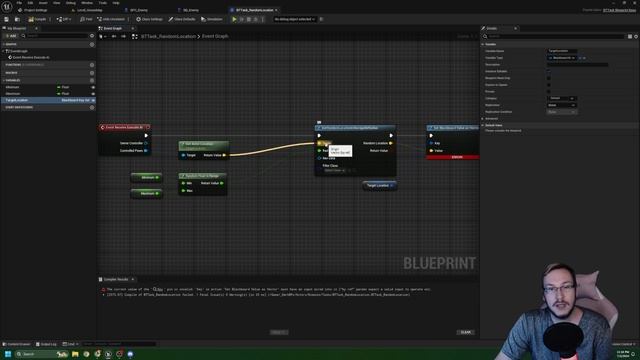Collapse the Variables section

tap(4, 80)
